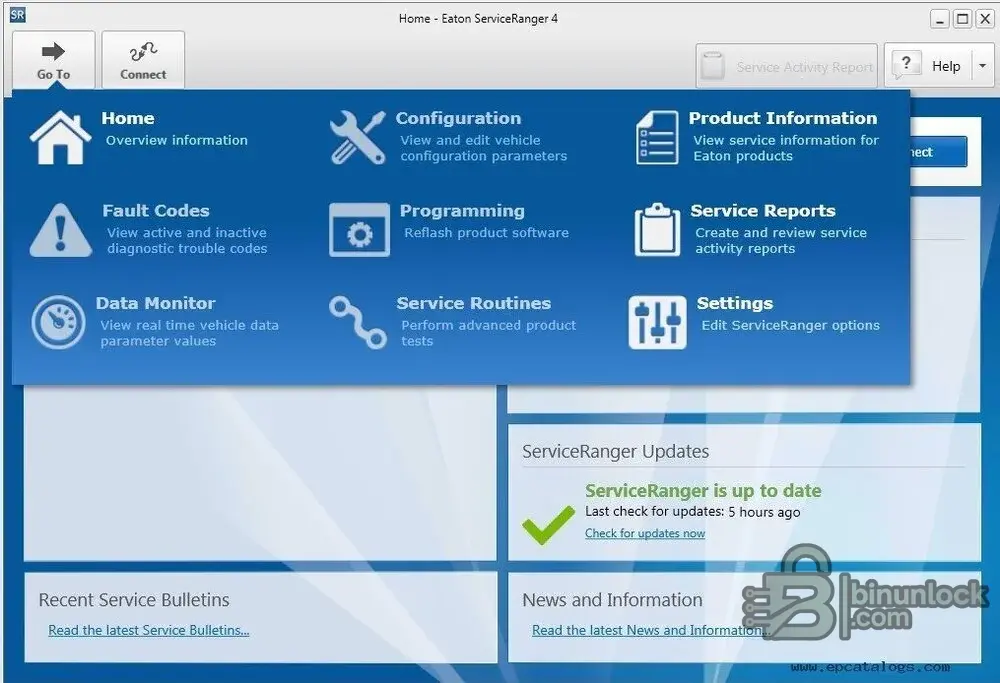Click the Service Activity Report button text
The image size is (1000, 683).
pos(804,66)
